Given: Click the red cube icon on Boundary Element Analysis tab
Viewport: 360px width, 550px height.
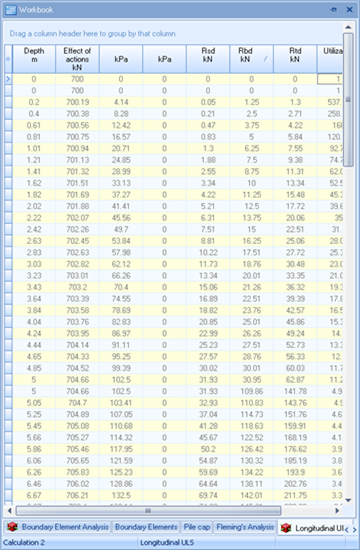Looking at the screenshot, I should (x=12, y=527).
